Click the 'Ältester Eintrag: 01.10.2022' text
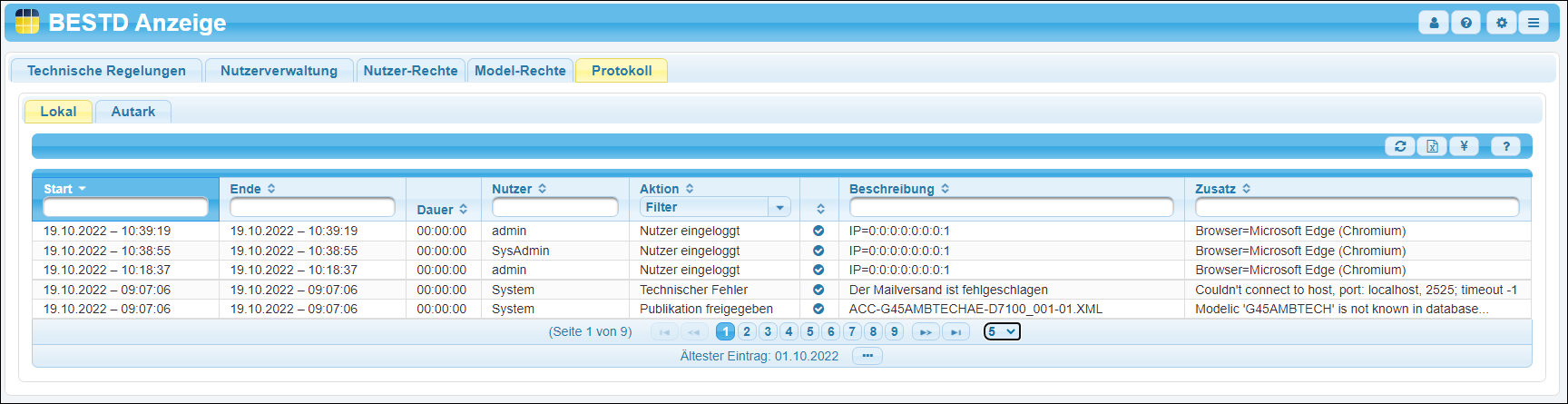The image size is (1568, 404). (x=759, y=356)
